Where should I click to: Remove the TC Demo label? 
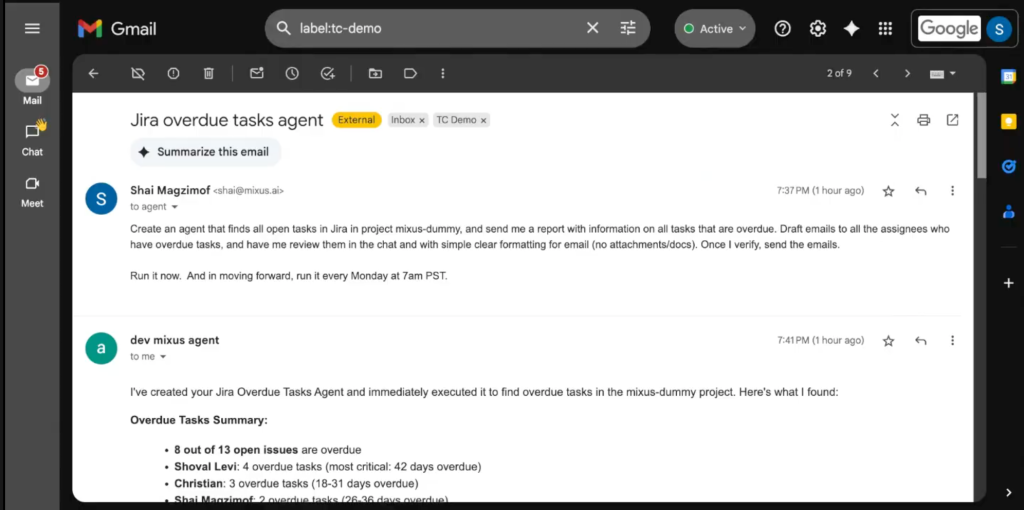pos(484,120)
